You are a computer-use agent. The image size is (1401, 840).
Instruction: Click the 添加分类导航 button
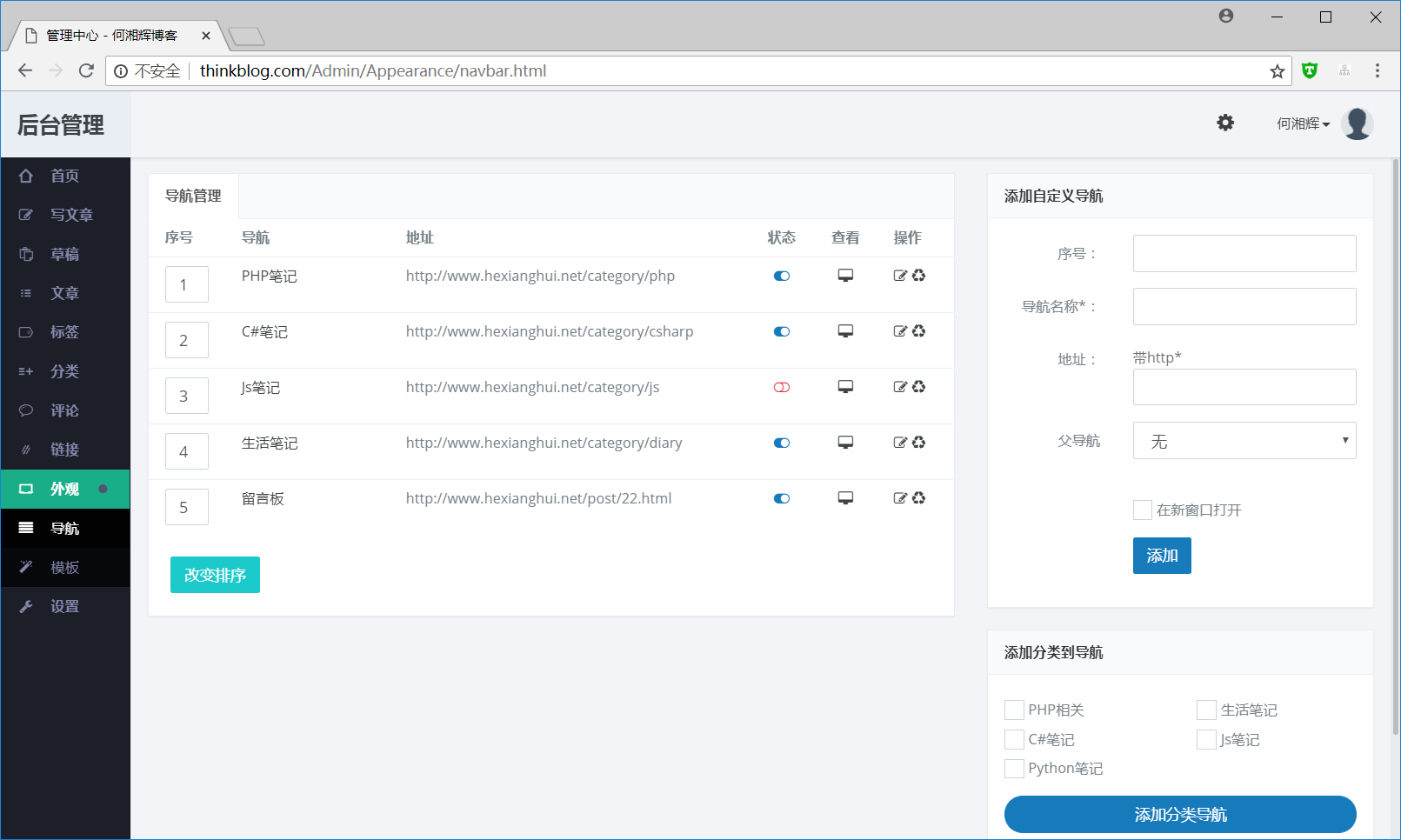coord(1180,815)
